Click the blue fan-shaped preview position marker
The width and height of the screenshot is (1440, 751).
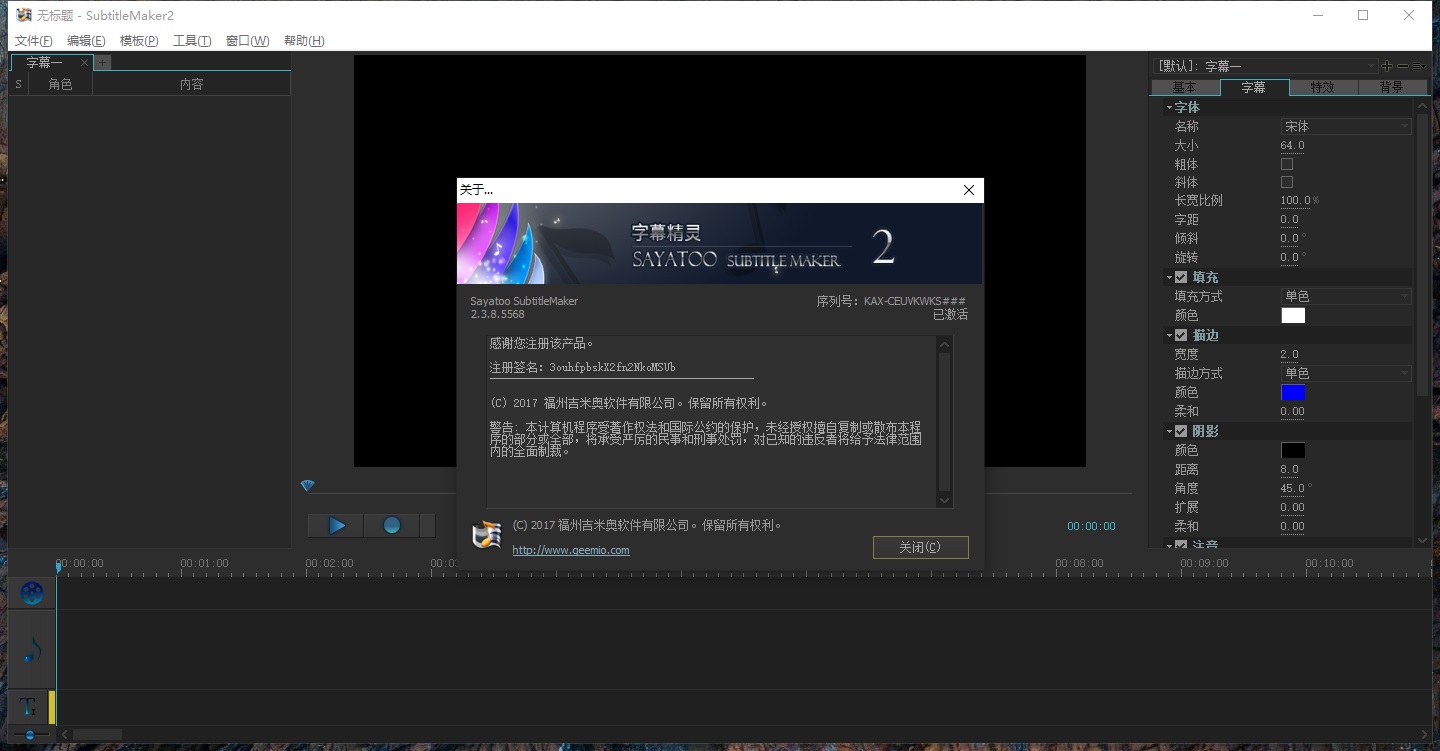click(308, 486)
